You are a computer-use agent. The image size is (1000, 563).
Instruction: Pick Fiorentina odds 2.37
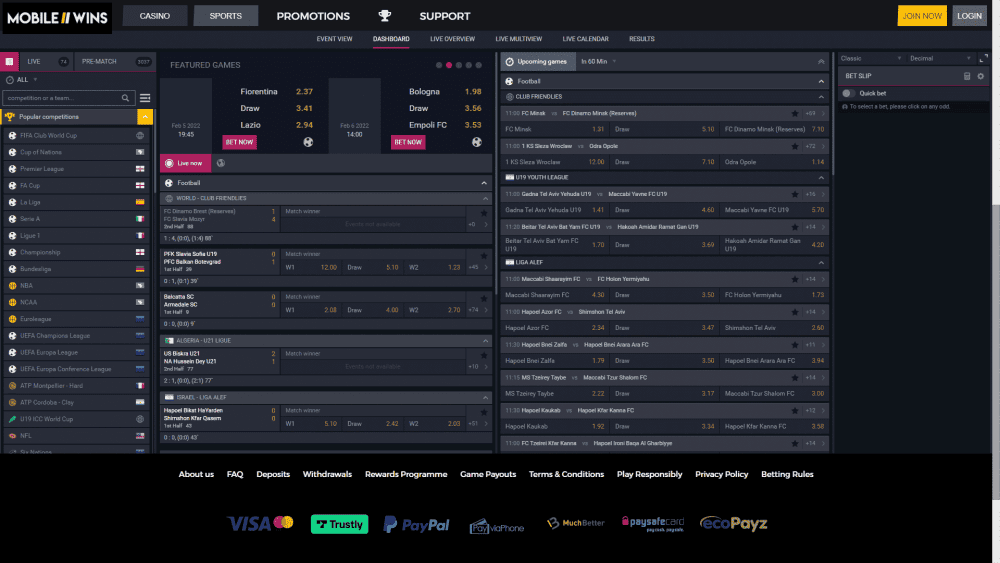304,92
